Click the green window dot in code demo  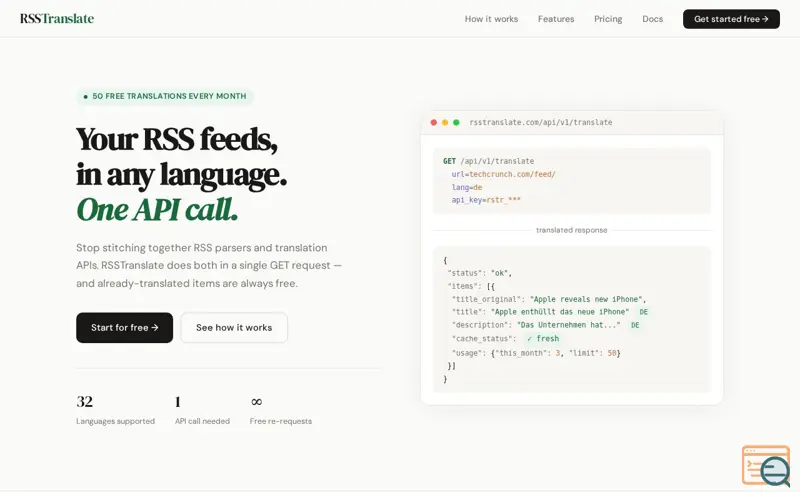(456, 122)
